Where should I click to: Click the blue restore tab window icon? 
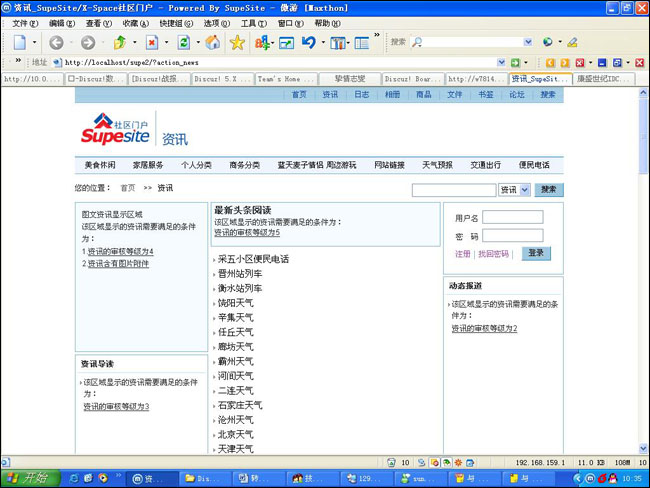pyautogui.click(x=617, y=63)
